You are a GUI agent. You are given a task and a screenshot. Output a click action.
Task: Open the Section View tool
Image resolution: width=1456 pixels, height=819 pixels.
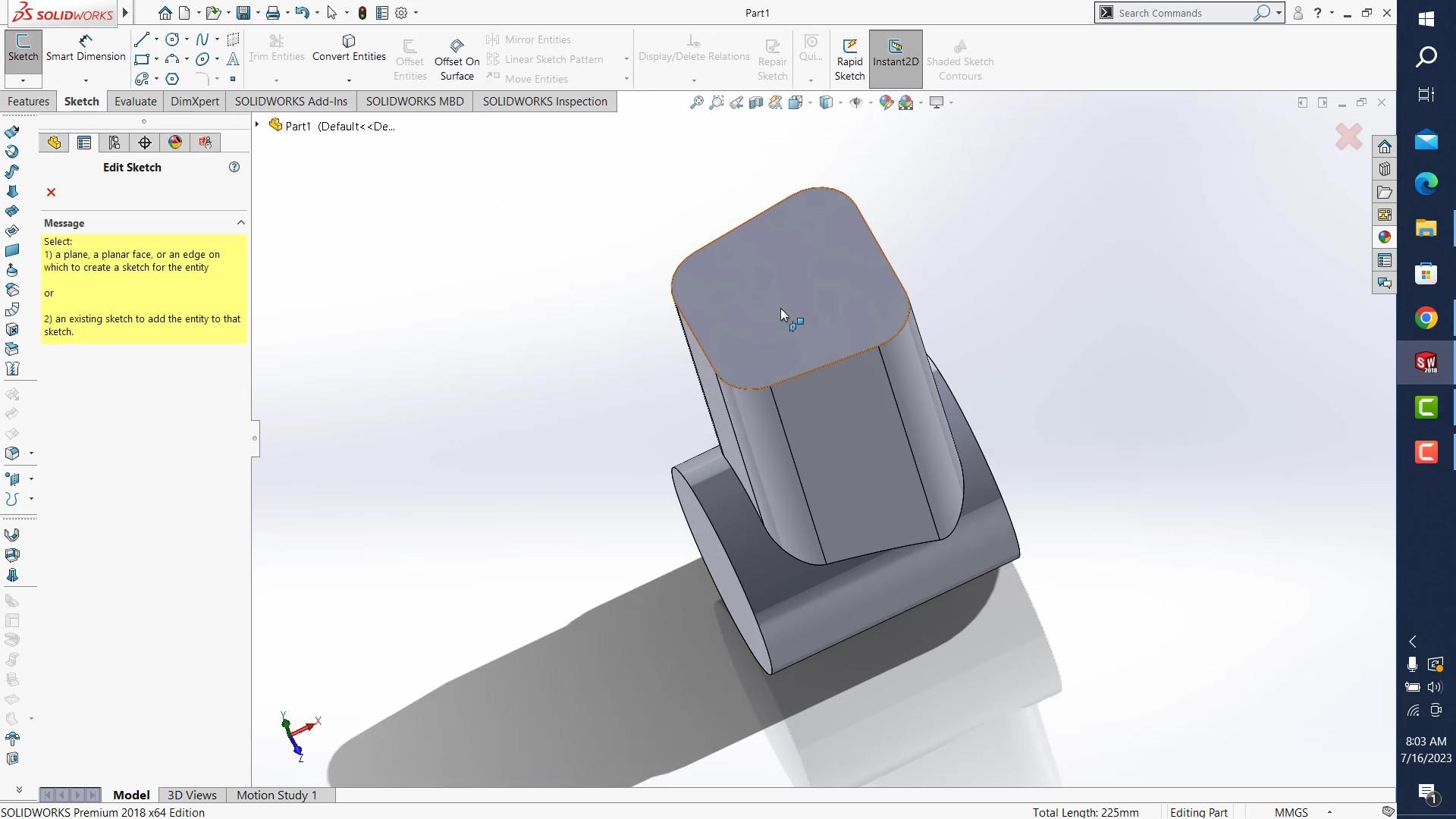coord(756,102)
